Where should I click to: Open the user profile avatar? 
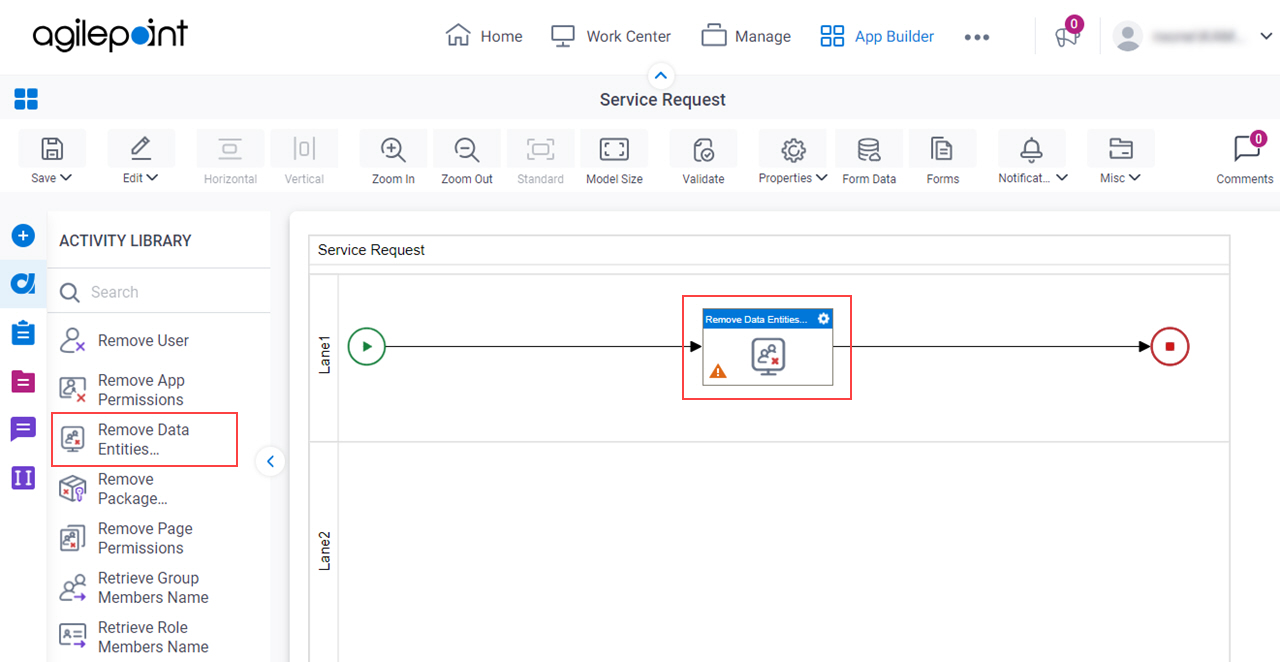click(x=1128, y=37)
